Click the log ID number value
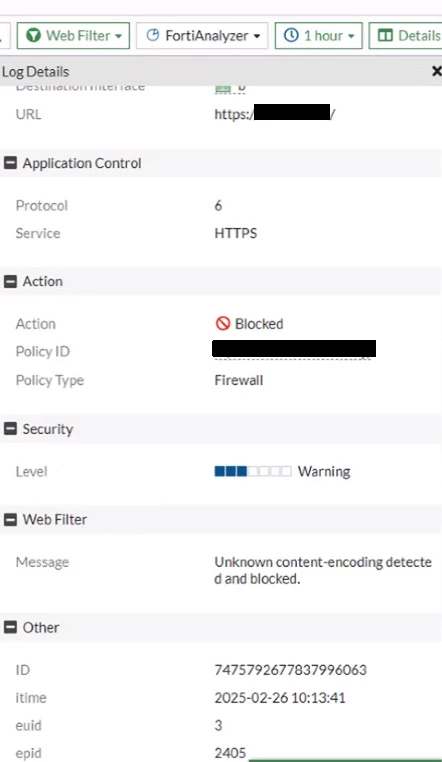The image size is (442, 762). [x=290, y=670]
